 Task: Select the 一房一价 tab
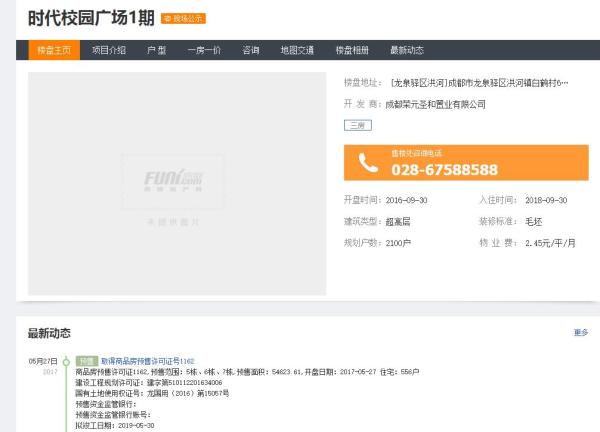point(204,50)
